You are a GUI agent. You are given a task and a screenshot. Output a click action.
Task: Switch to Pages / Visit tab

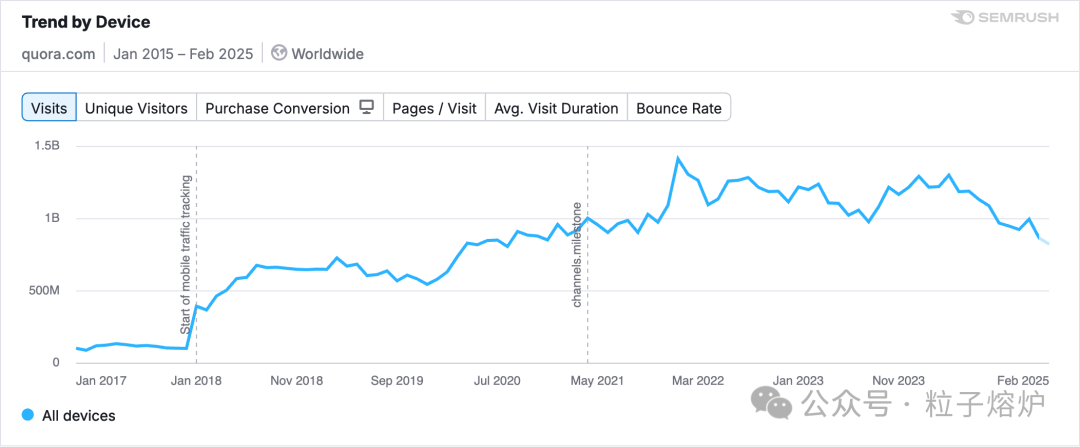coord(435,108)
